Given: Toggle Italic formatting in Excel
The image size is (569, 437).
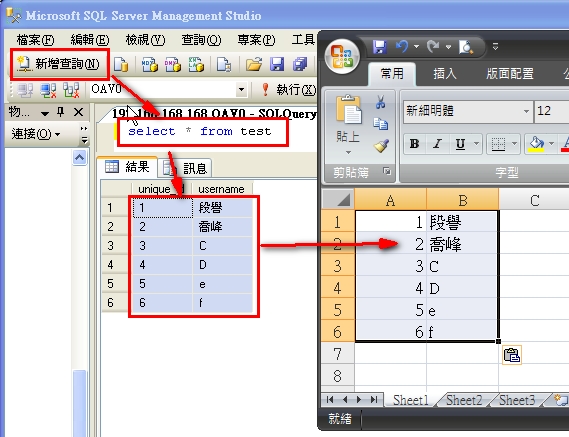Looking at the screenshot, I should [438, 144].
